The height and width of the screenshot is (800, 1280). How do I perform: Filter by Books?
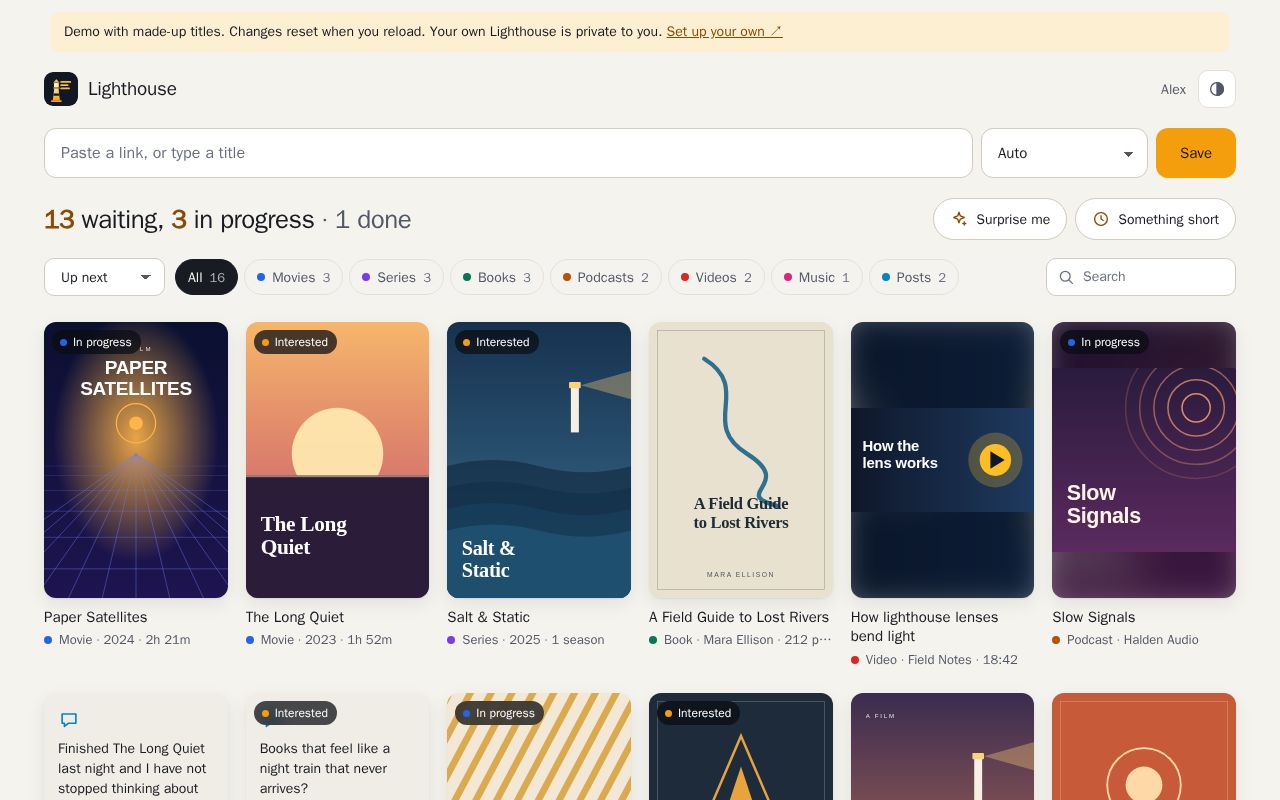[x=497, y=277]
